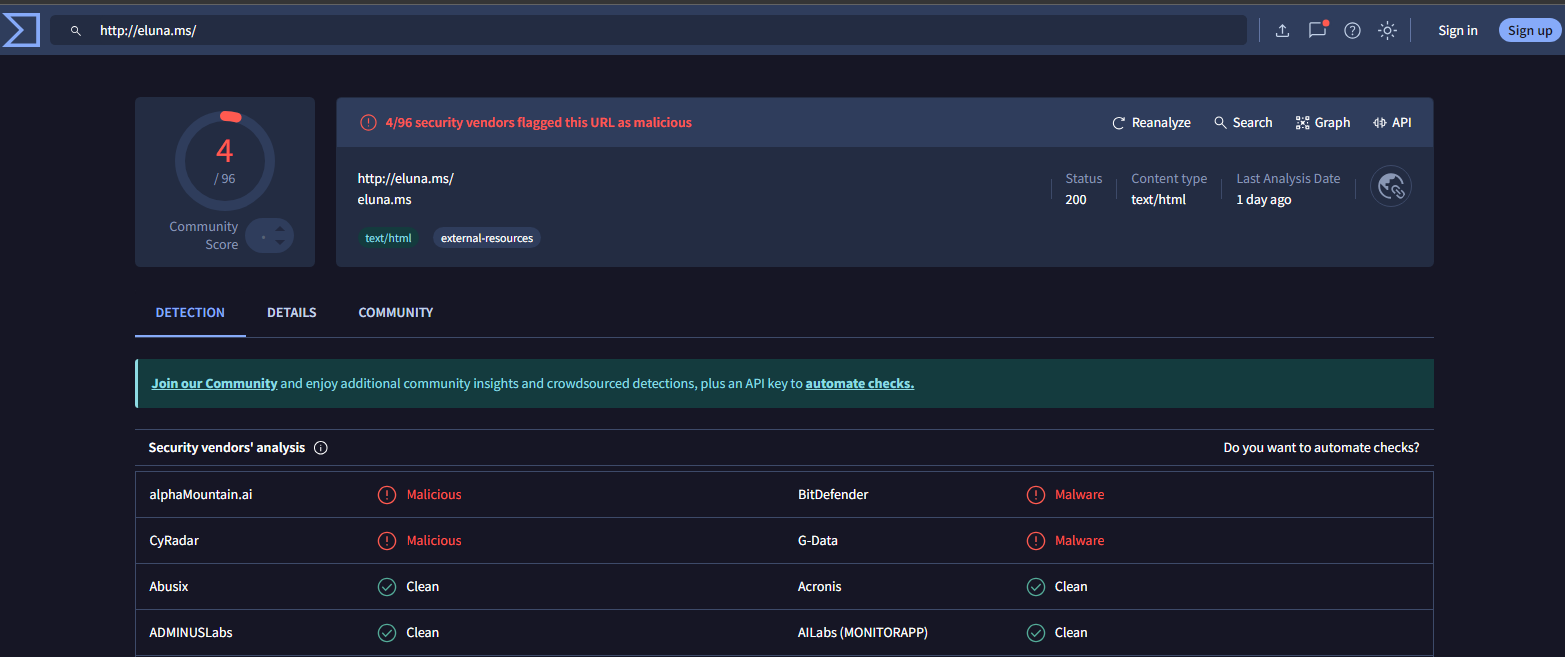Follow the automate checks link
Screen dimensions: 1565x657
tap(860, 384)
